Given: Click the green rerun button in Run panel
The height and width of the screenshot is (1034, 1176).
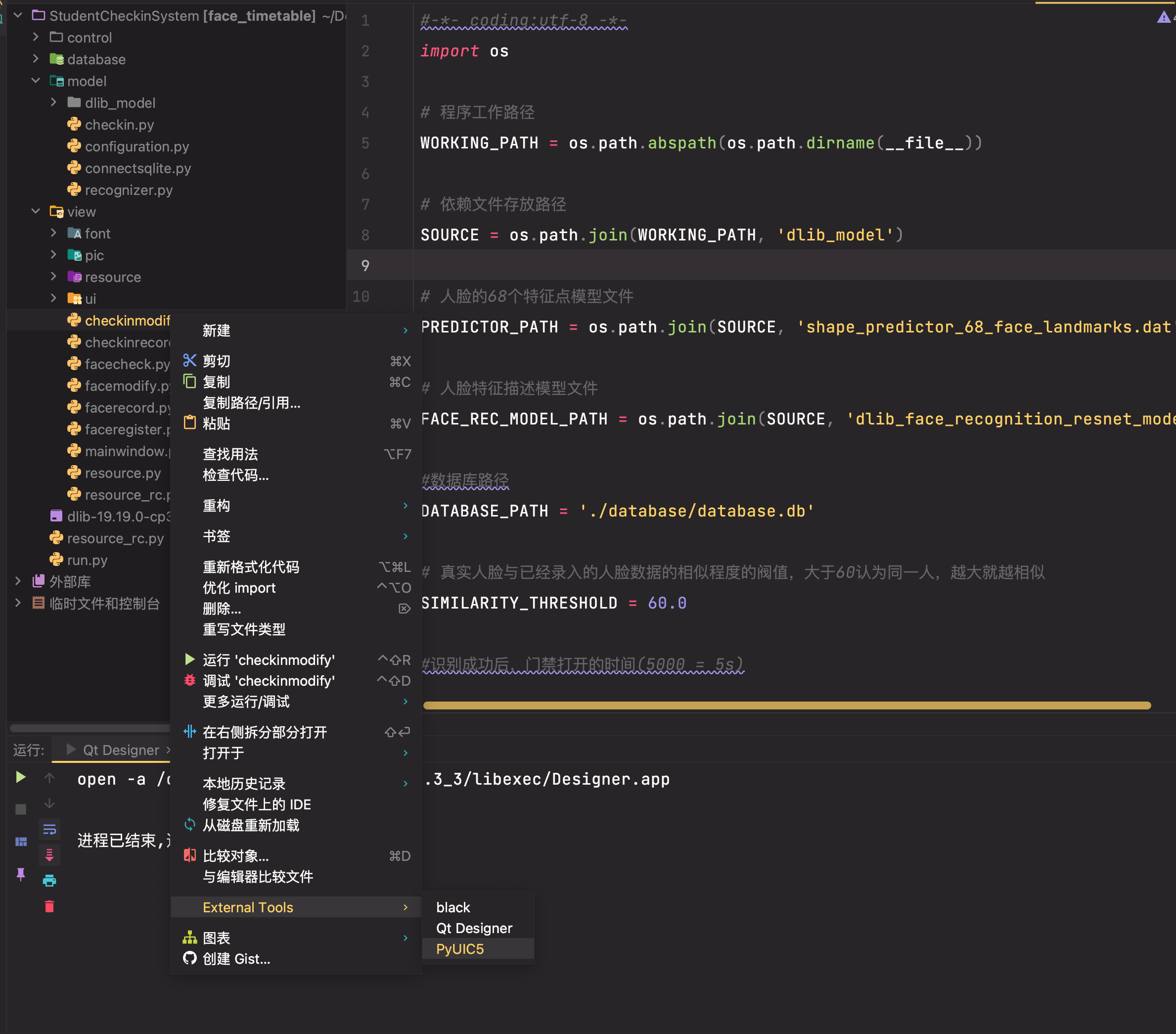Looking at the screenshot, I should pos(21,777).
